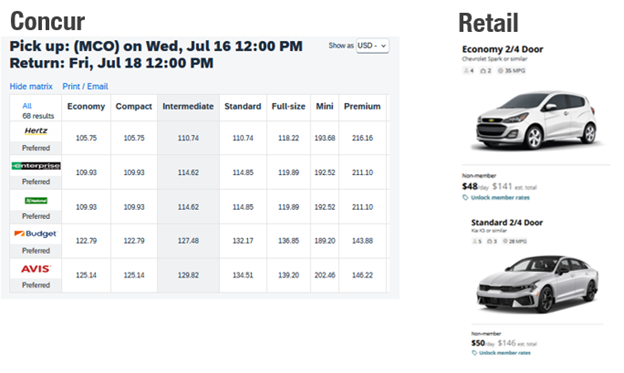Select Hertz Mini rate 193.68
Image resolution: width=624 pixels, height=373 pixels.
pyautogui.click(x=325, y=138)
